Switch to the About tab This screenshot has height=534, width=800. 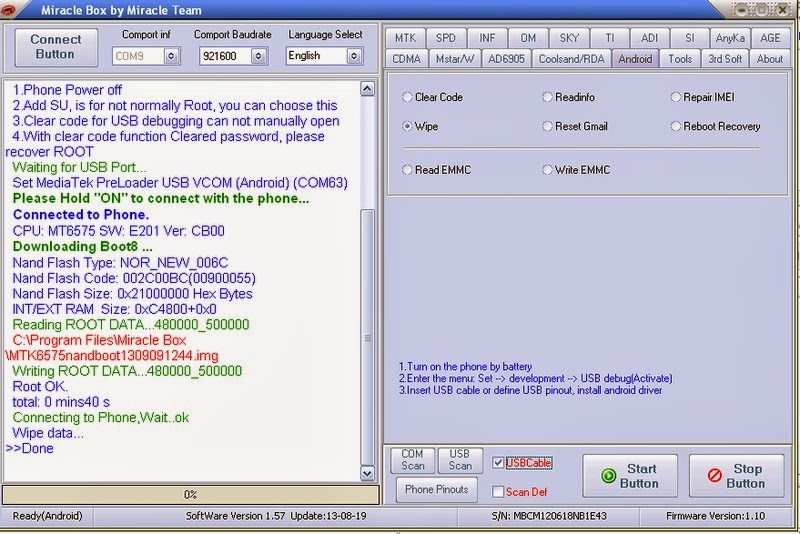click(x=770, y=59)
